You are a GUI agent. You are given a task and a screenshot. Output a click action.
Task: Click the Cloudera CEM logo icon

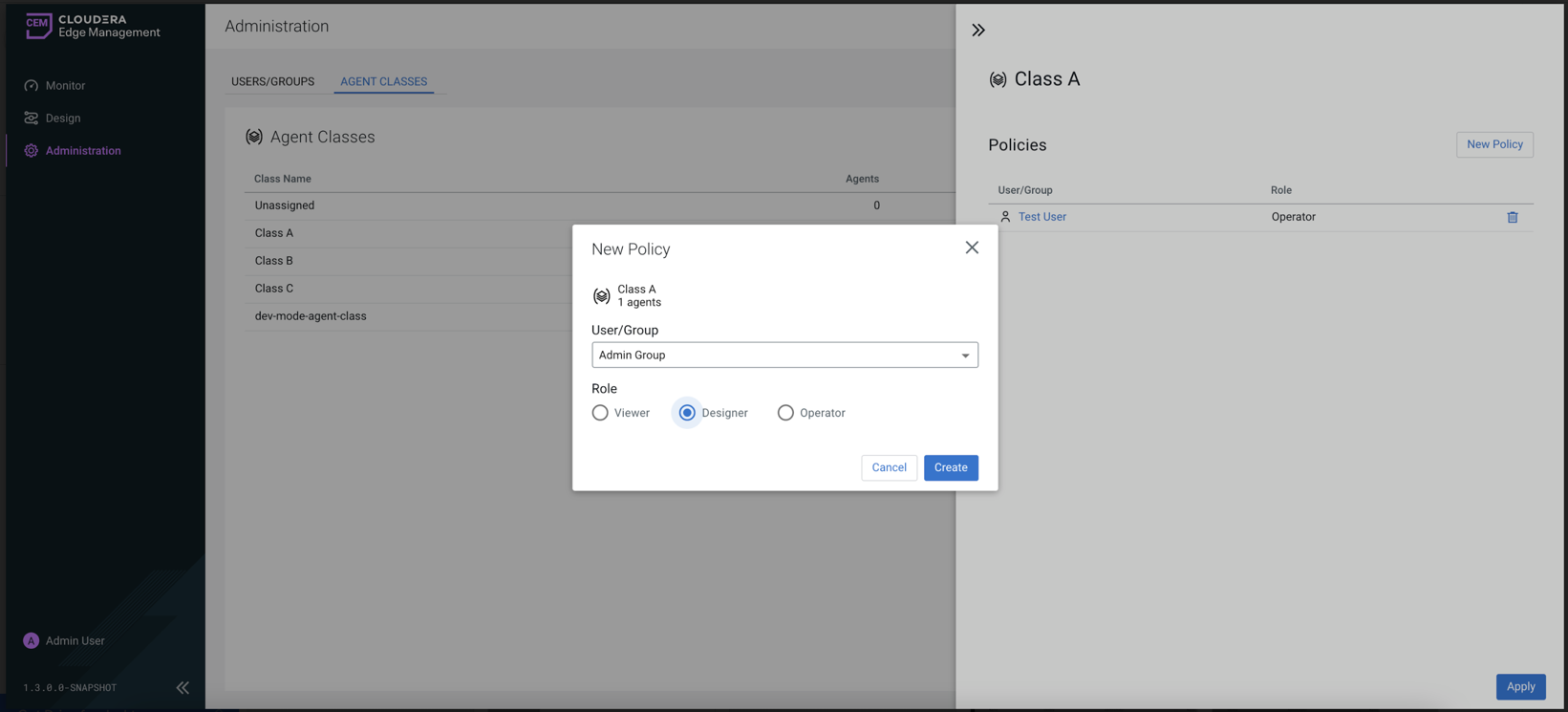coord(38,26)
